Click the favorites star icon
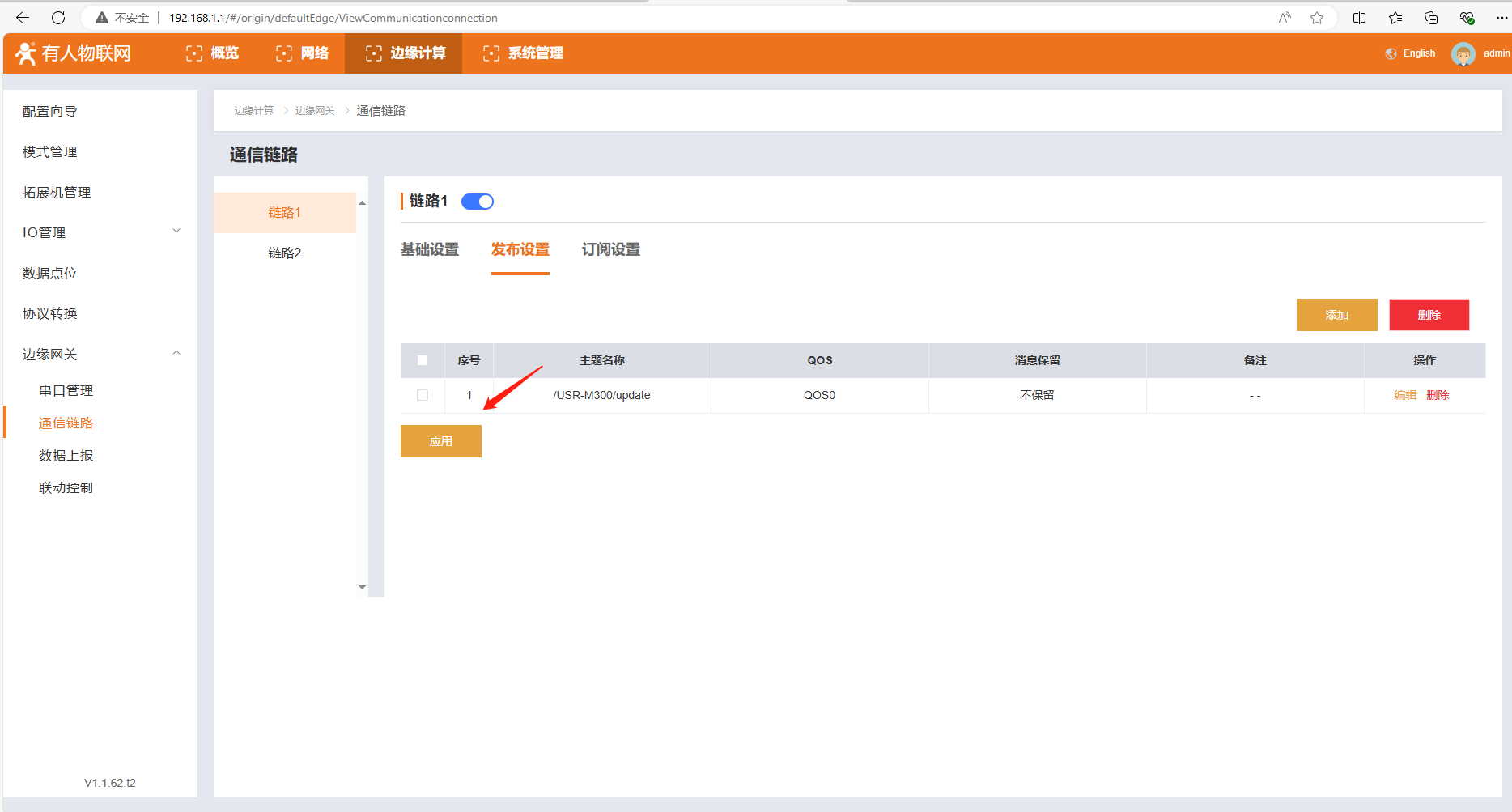The image size is (1512, 812). (x=1317, y=18)
